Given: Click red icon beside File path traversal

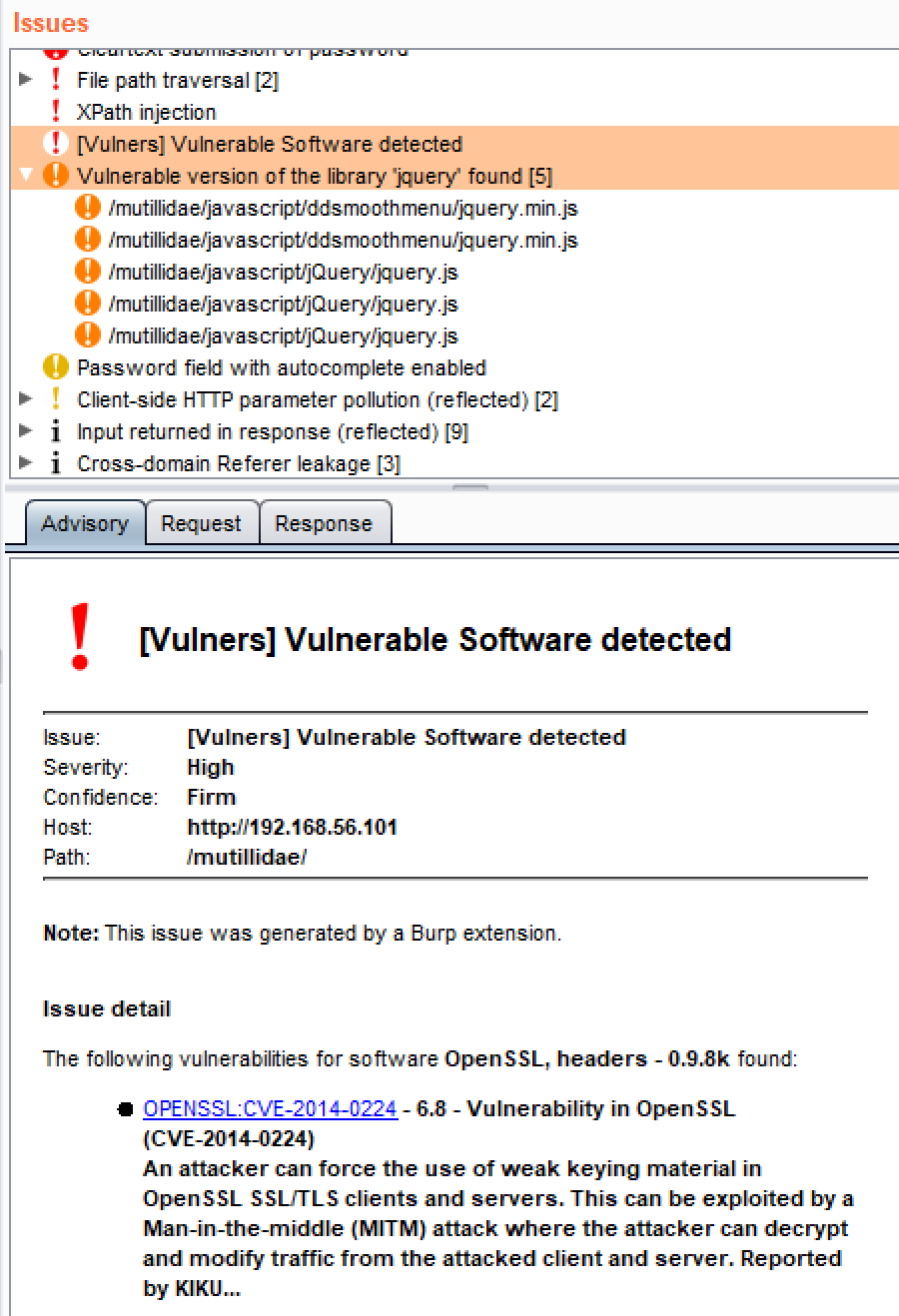Looking at the screenshot, I should coord(56,80).
